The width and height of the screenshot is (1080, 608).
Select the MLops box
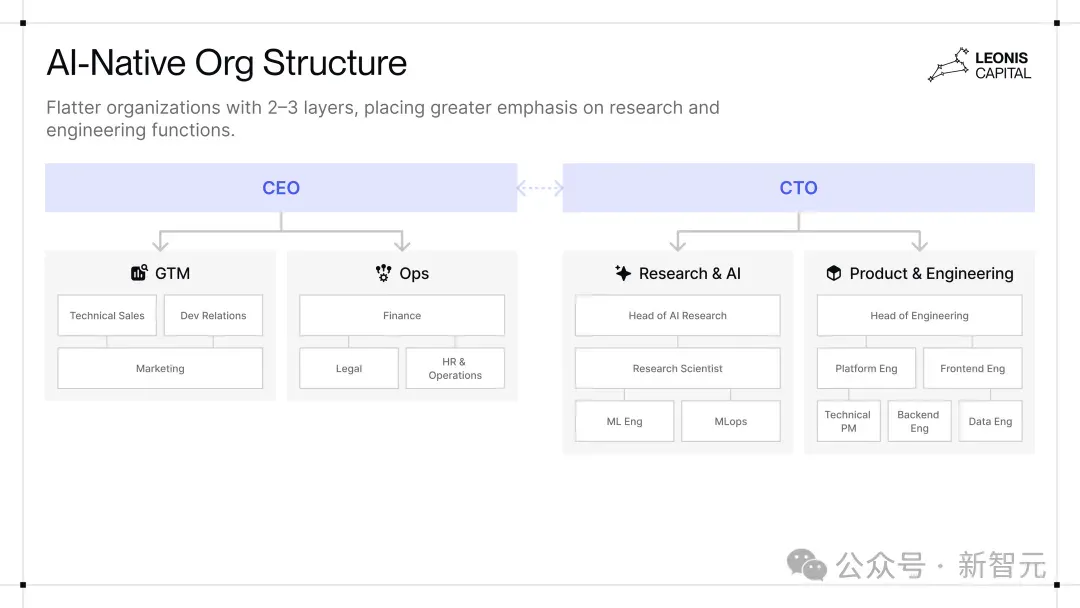(731, 421)
